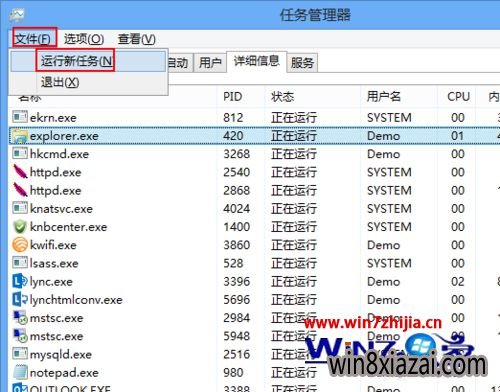Select the knbcenter.exe process name
The image size is (500, 392).
coord(69,227)
